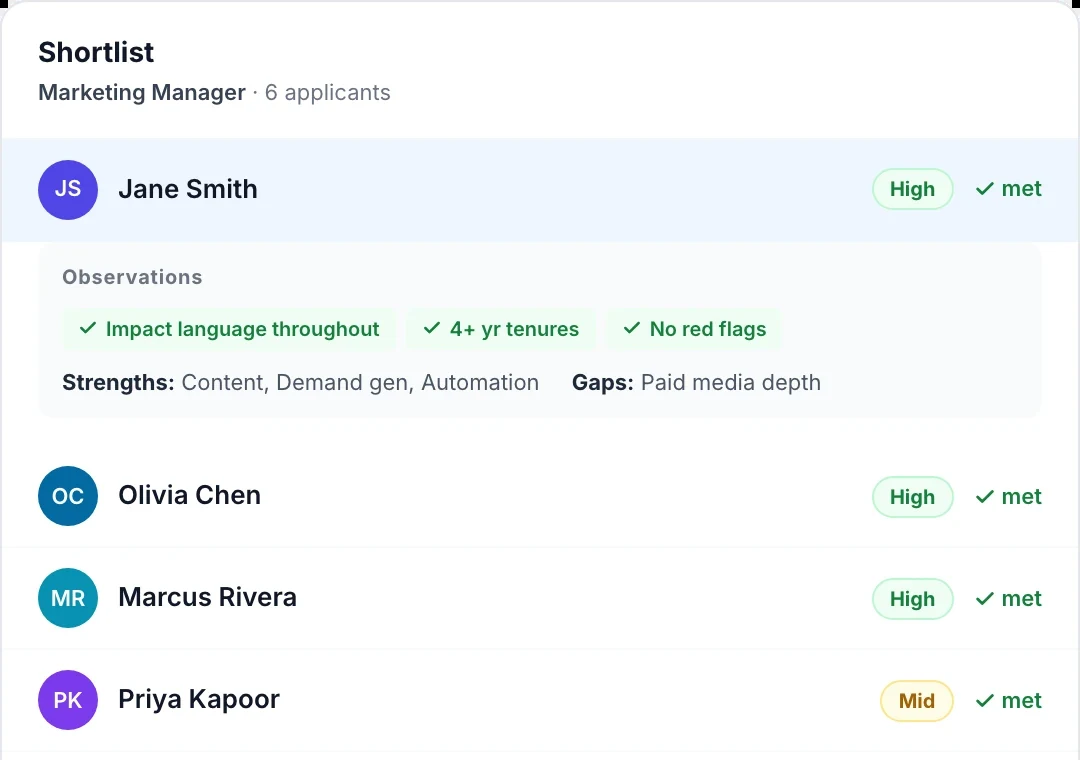The image size is (1080, 760).
Task: Expand the Priya Kapoor applicant row
Action: [540, 700]
